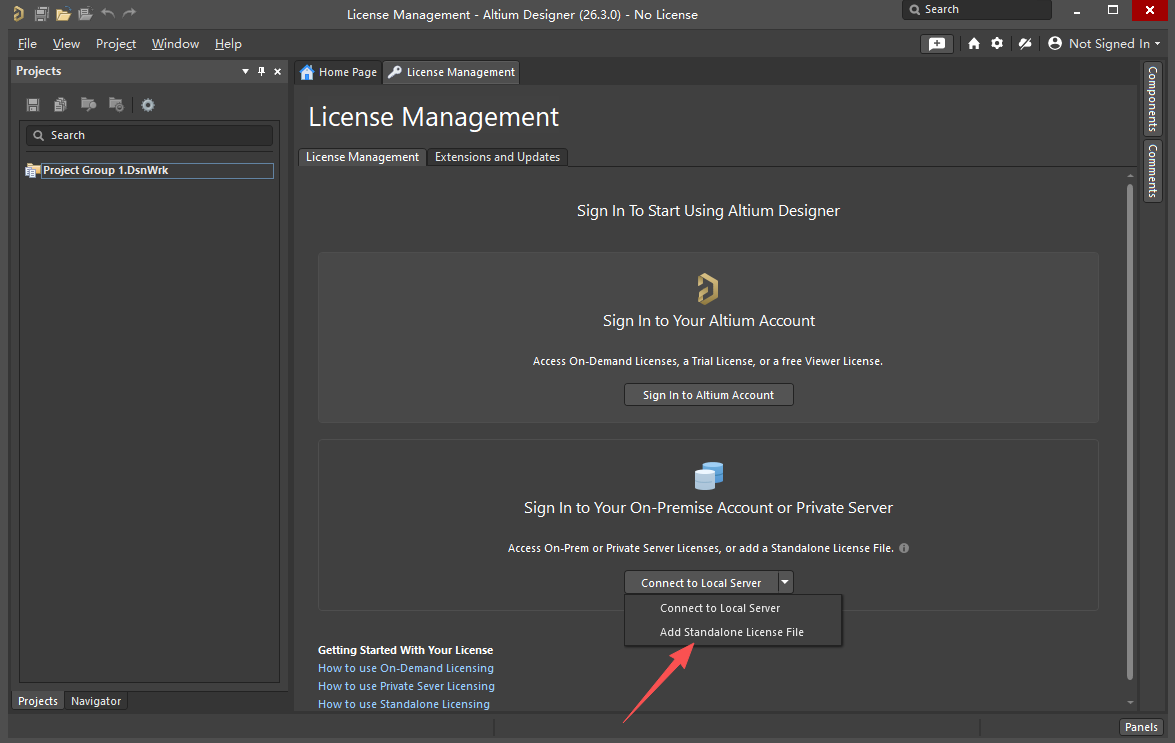Image resolution: width=1175 pixels, height=743 pixels.
Task: Open Projects panel options dropdown arrow
Action: point(245,71)
